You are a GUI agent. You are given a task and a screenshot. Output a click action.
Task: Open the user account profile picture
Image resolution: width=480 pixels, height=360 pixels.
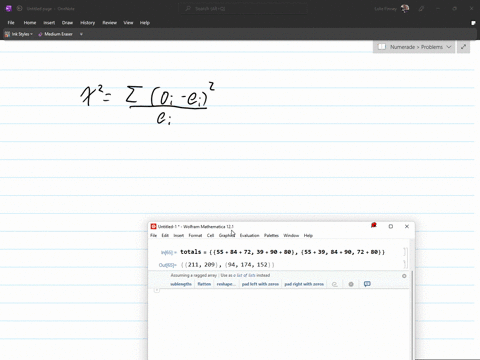(x=405, y=9)
